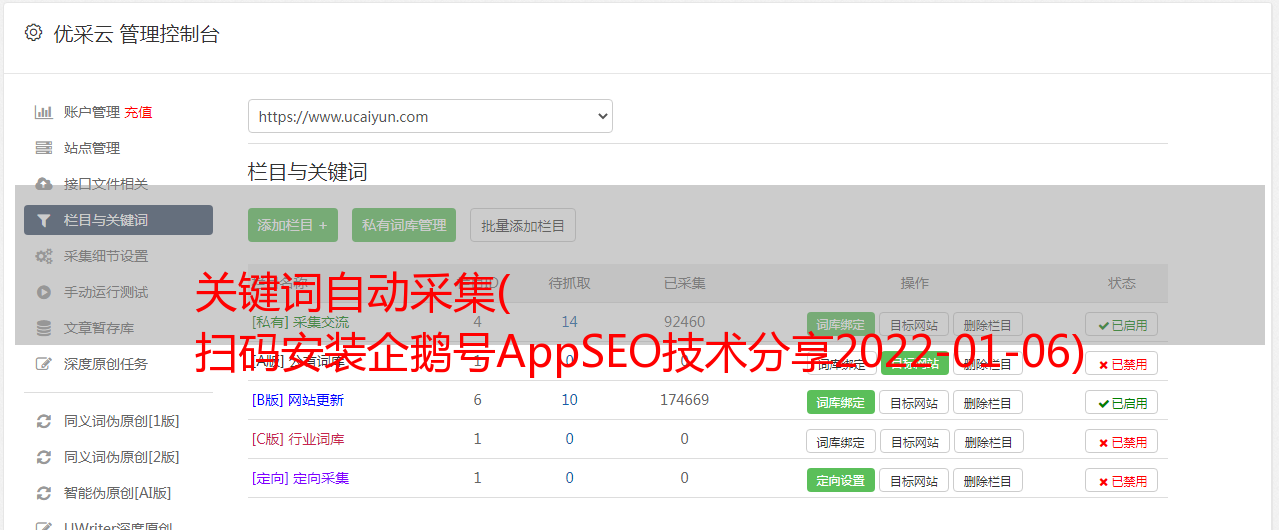Toggle 已启用 status of 网站更新 row
Screen dimensions: 1279x530
(1122, 402)
